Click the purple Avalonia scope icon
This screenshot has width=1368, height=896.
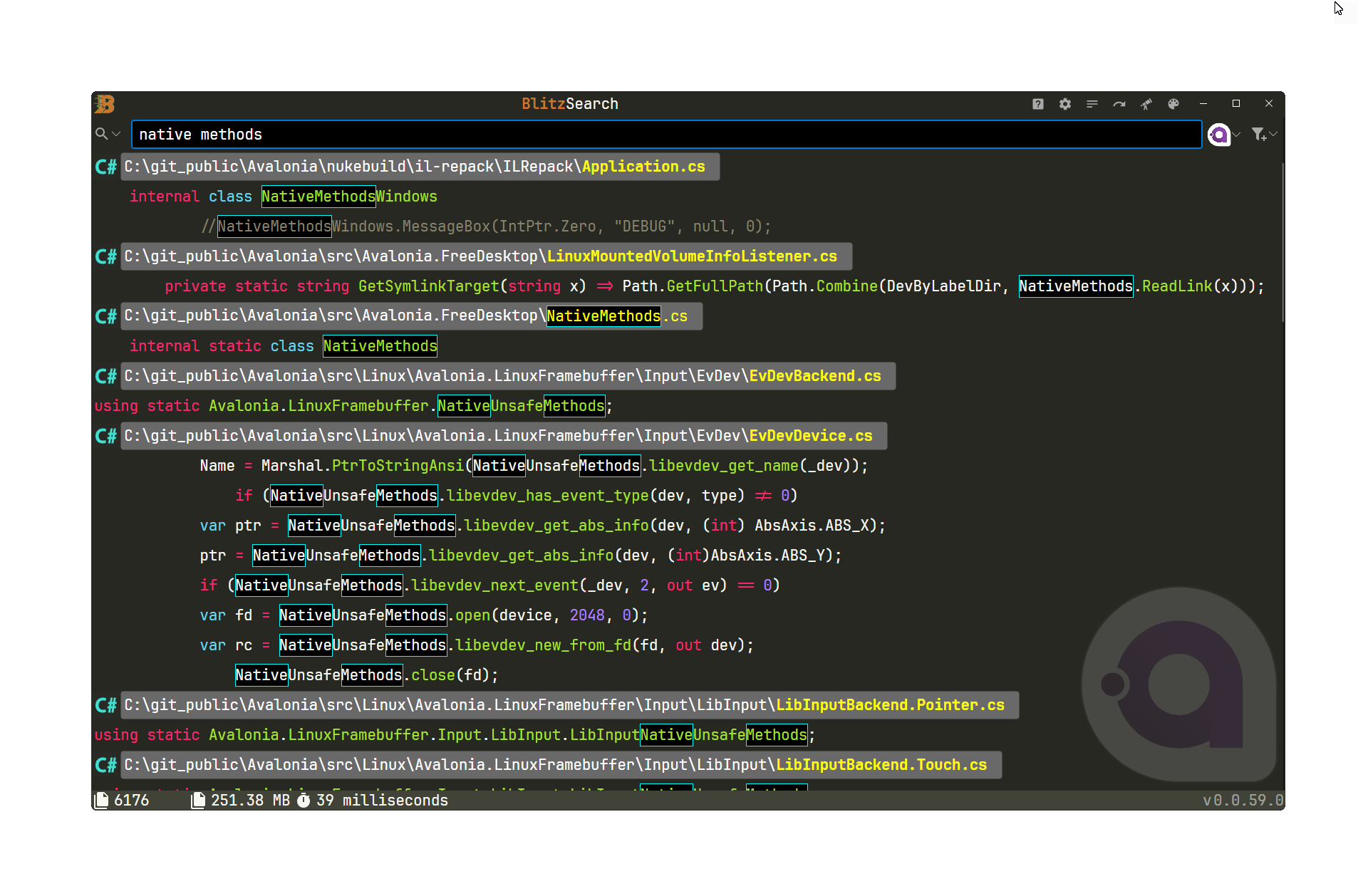(x=1219, y=134)
